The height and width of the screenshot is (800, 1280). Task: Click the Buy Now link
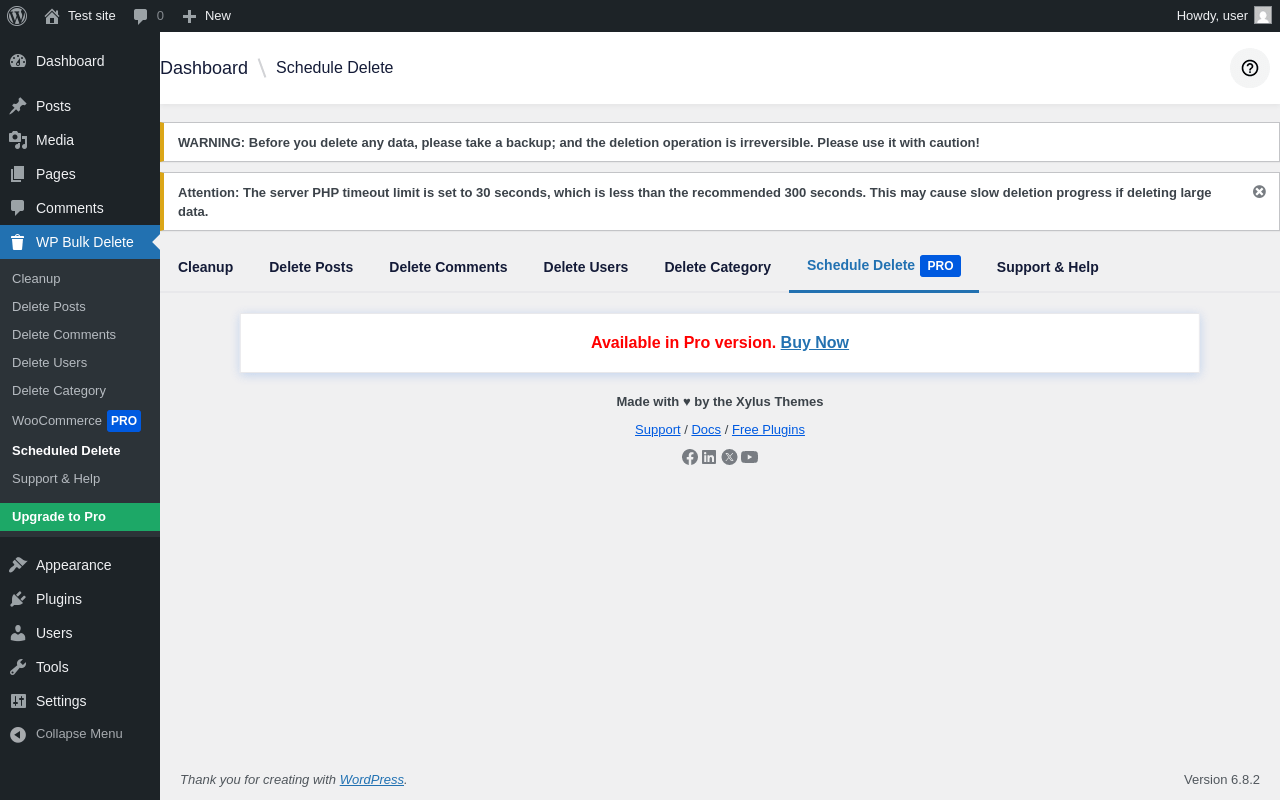point(815,342)
